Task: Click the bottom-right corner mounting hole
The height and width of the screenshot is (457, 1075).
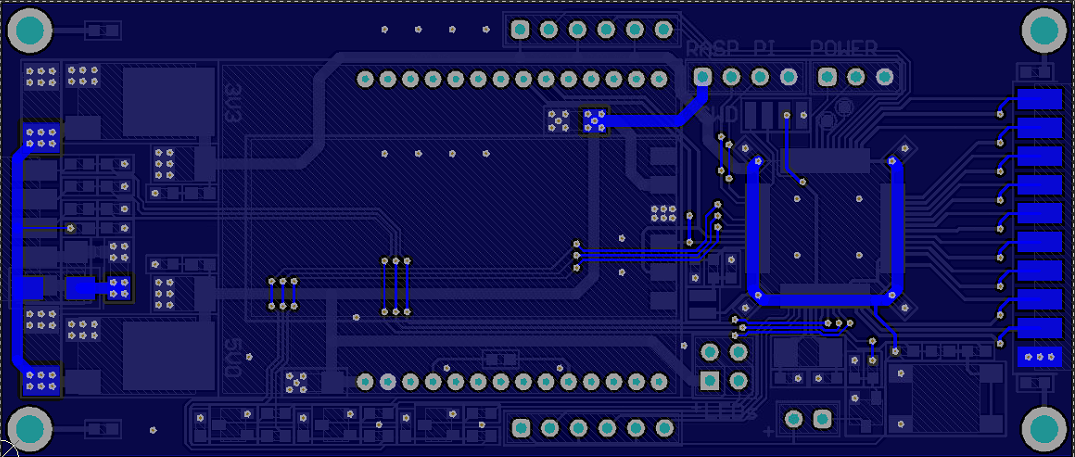Action: 1044,429
